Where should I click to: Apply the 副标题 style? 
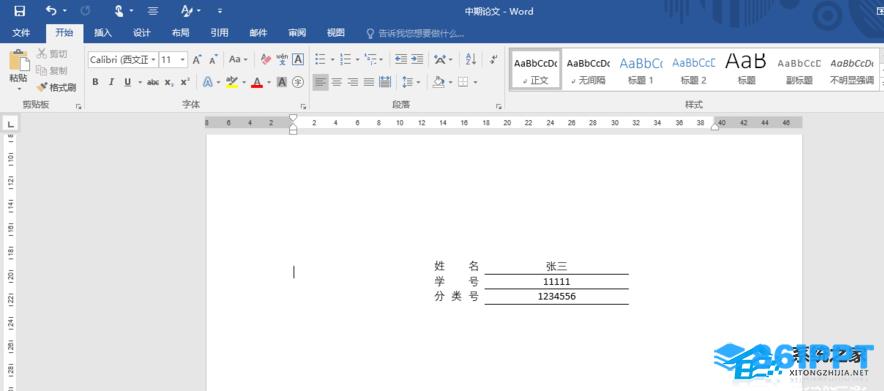coord(799,70)
